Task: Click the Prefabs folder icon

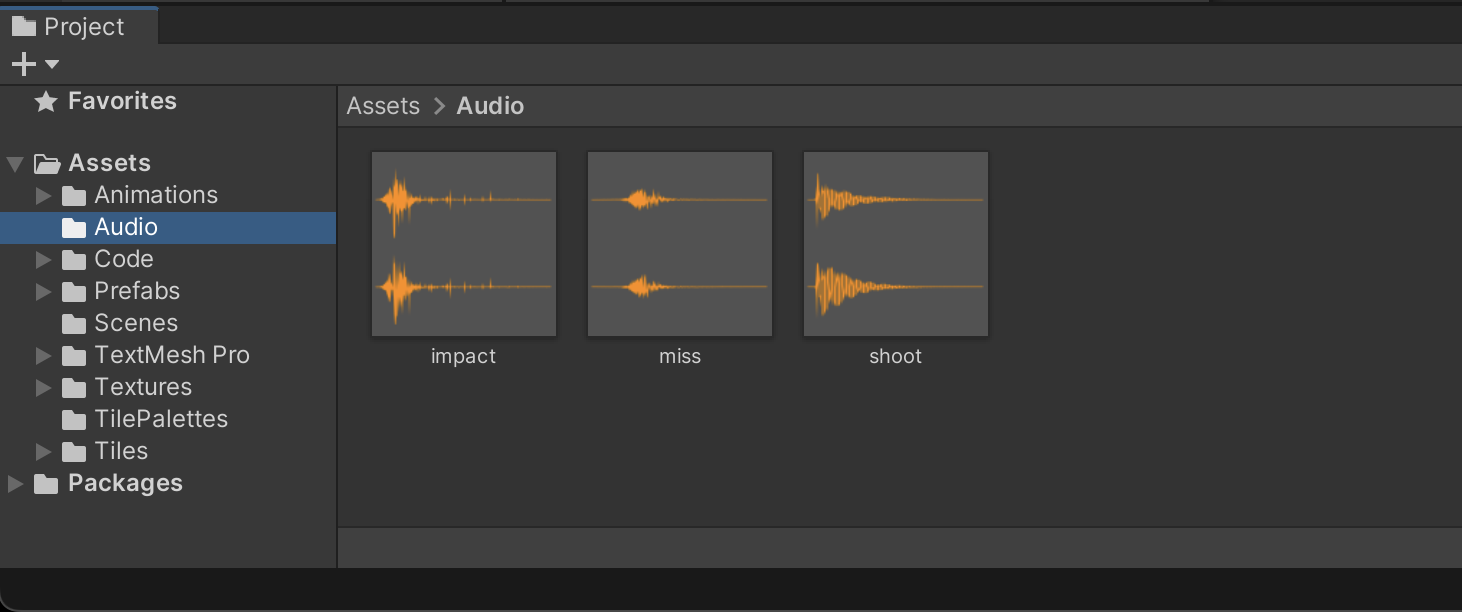Action: tap(74, 292)
